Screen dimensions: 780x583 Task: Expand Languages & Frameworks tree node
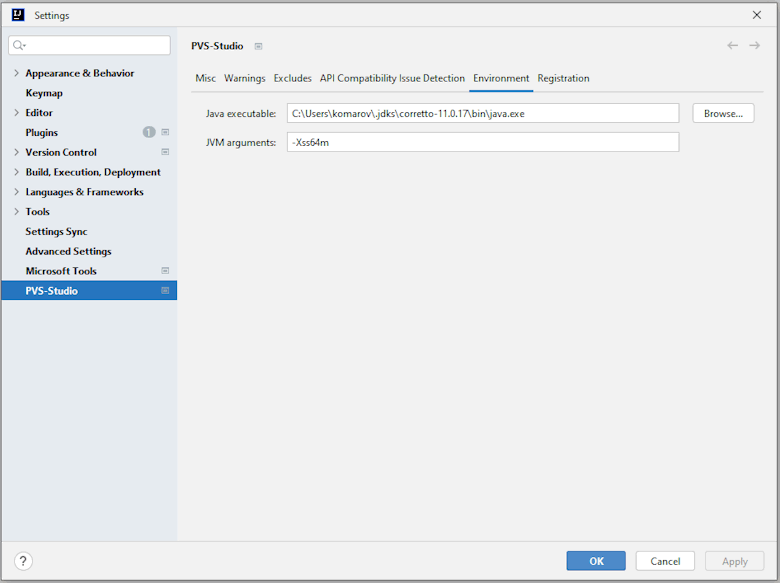[16, 192]
